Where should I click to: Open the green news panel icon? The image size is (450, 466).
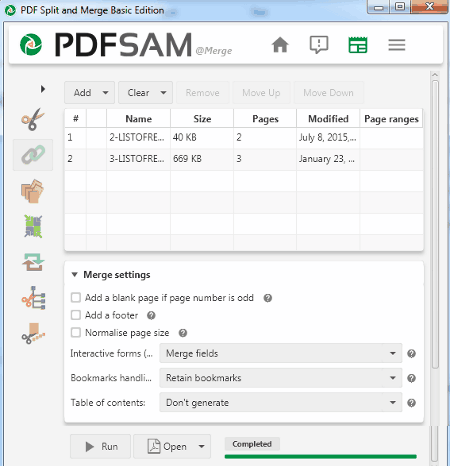pos(358,45)
